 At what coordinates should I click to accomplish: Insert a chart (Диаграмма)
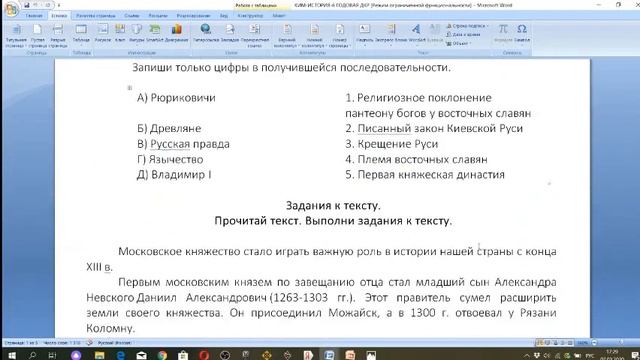177,33
